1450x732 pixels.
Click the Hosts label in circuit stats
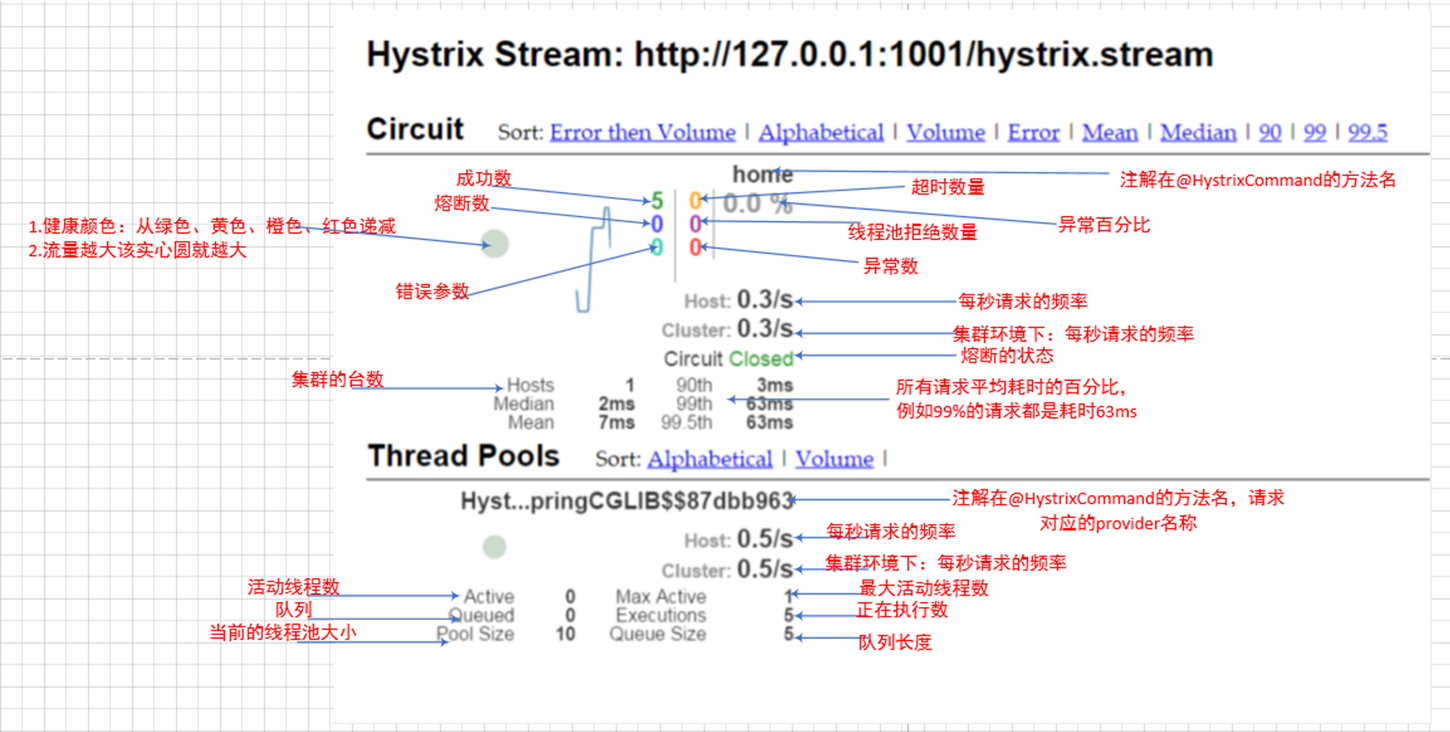coord(530,386)
